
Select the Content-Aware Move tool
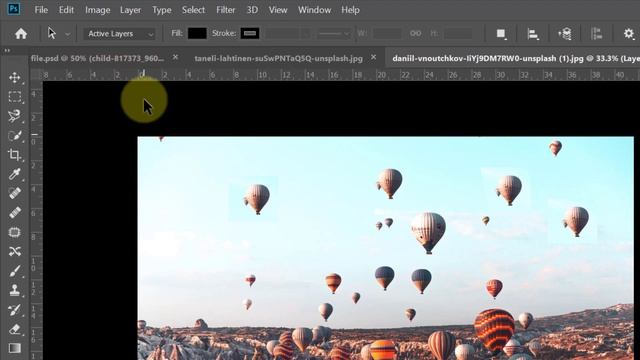tap(15, 251)
